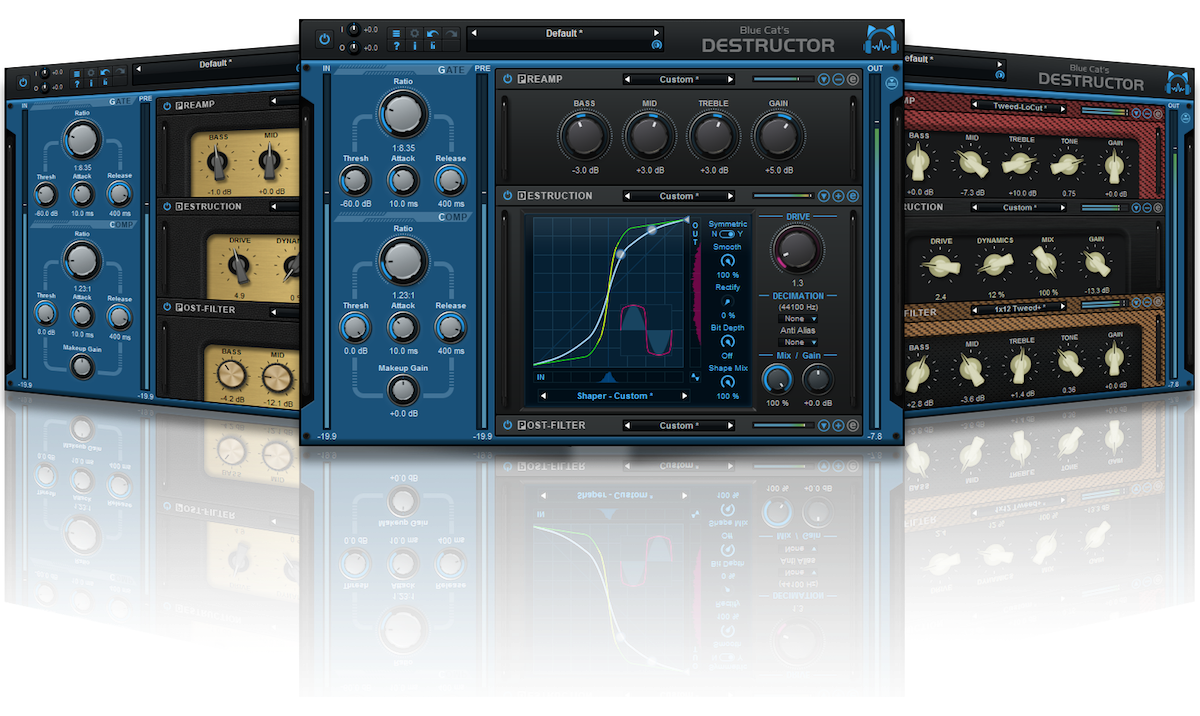Open the Anti Alias dropdown

tap(797, 342)
